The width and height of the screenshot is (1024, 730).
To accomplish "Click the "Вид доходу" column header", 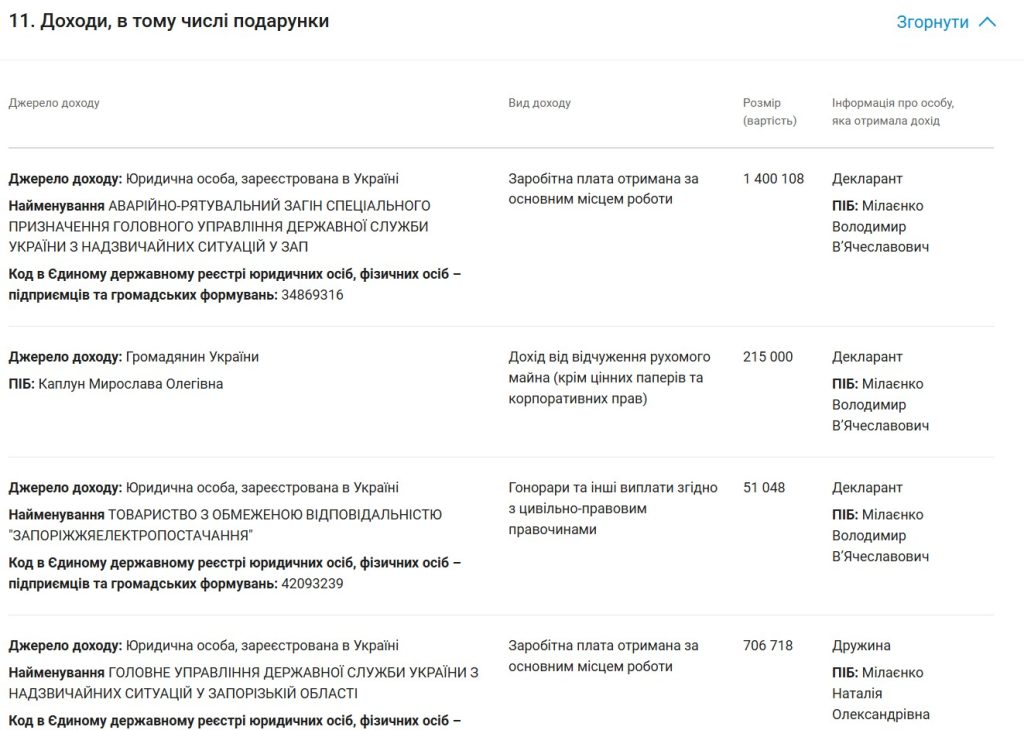I will (x=539, y=103).
